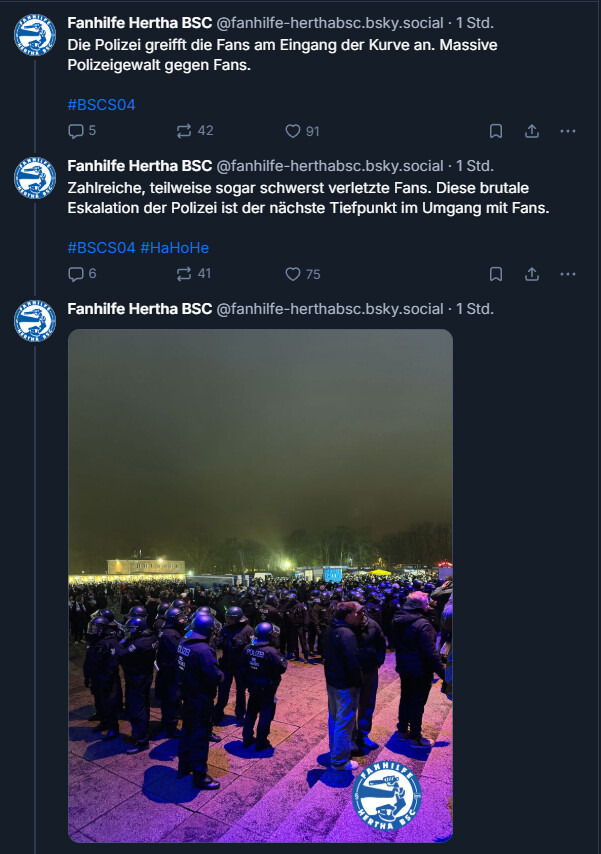The height and width of the screenshot is (854, 601).
Task: Share the post tagged #HaHoHe
Action: point(532,274)
